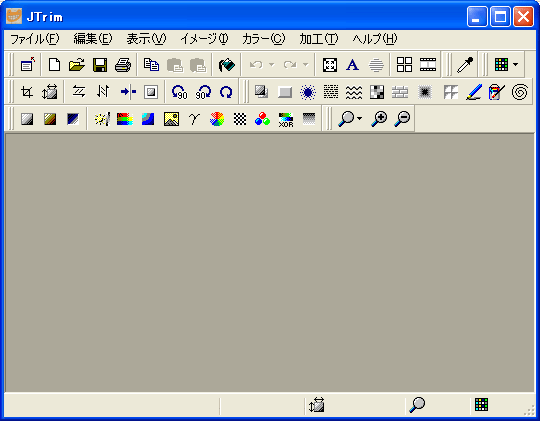This screenshot has width=540, height=421.
Task: Open the イメージ(I) menu
Action: (204, 39)
